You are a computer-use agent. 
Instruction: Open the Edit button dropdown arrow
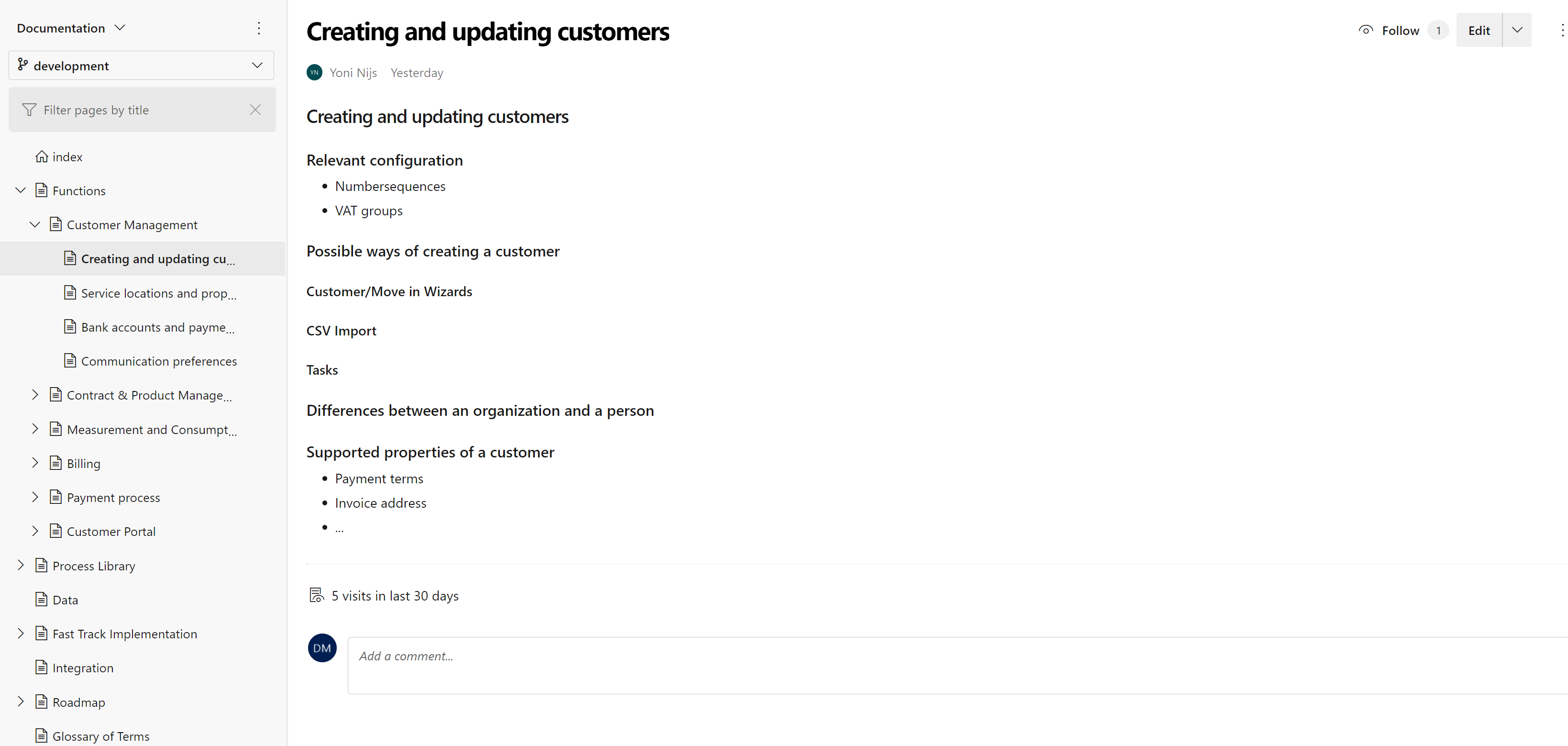point(1517,30)
